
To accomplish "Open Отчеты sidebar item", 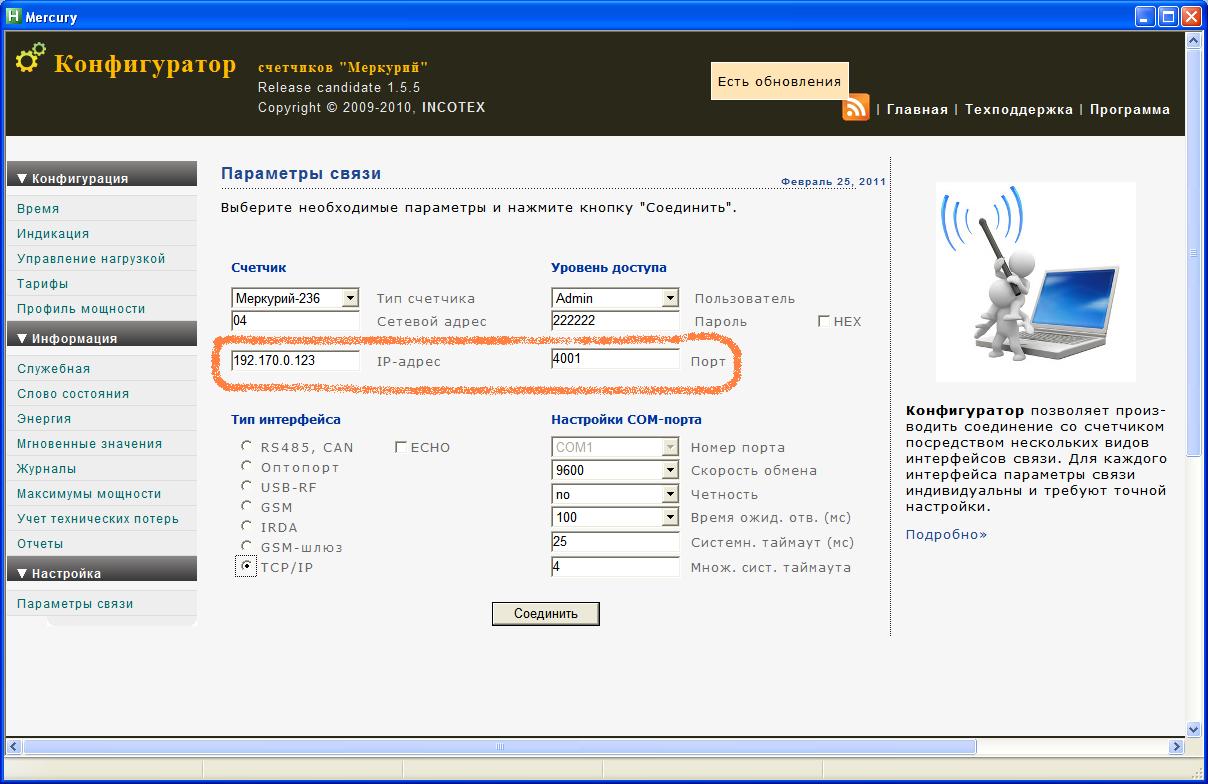I will pyautogui.click(x=40, y=544).
